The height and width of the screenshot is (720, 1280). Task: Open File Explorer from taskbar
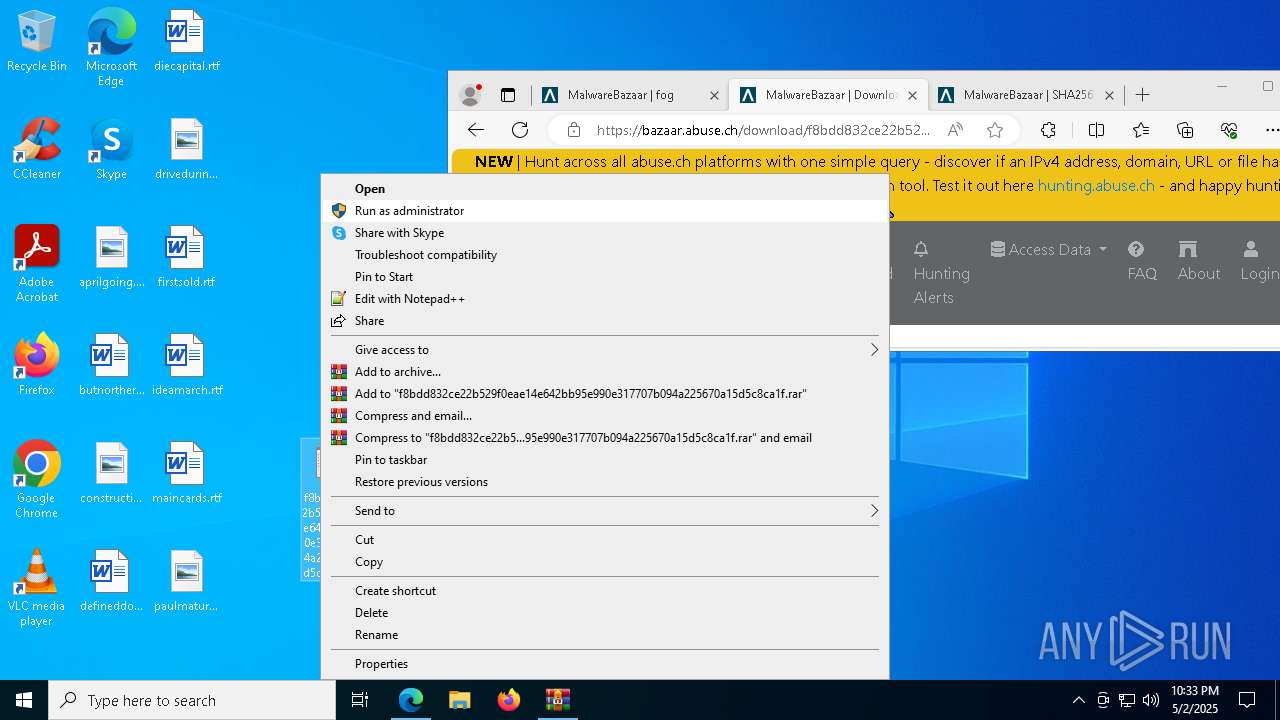click(460, 700)
